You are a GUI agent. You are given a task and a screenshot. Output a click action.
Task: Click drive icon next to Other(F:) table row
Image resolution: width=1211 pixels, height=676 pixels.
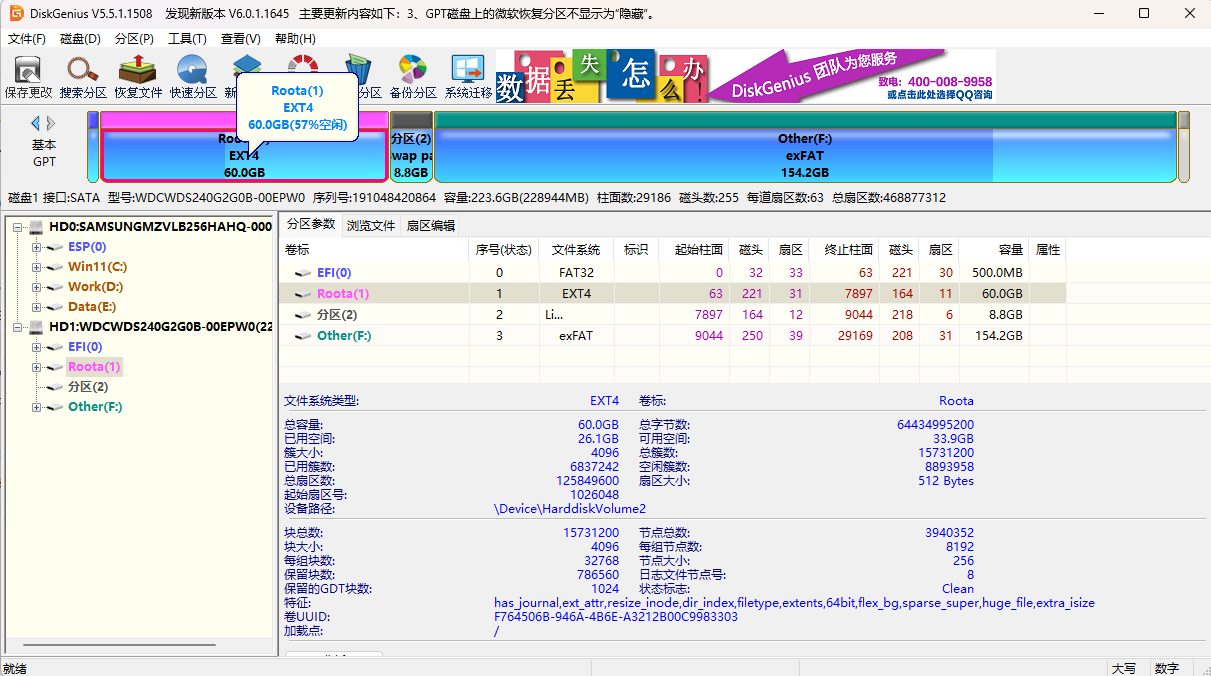click(303, 336)
